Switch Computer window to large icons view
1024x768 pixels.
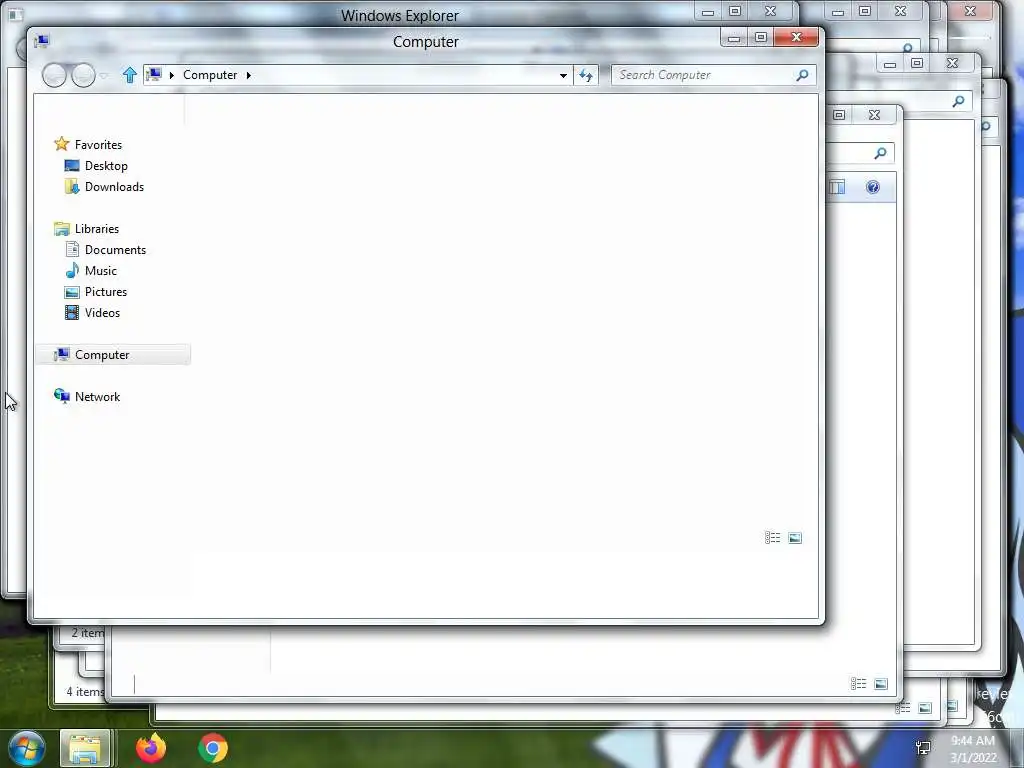click(795, 538)
